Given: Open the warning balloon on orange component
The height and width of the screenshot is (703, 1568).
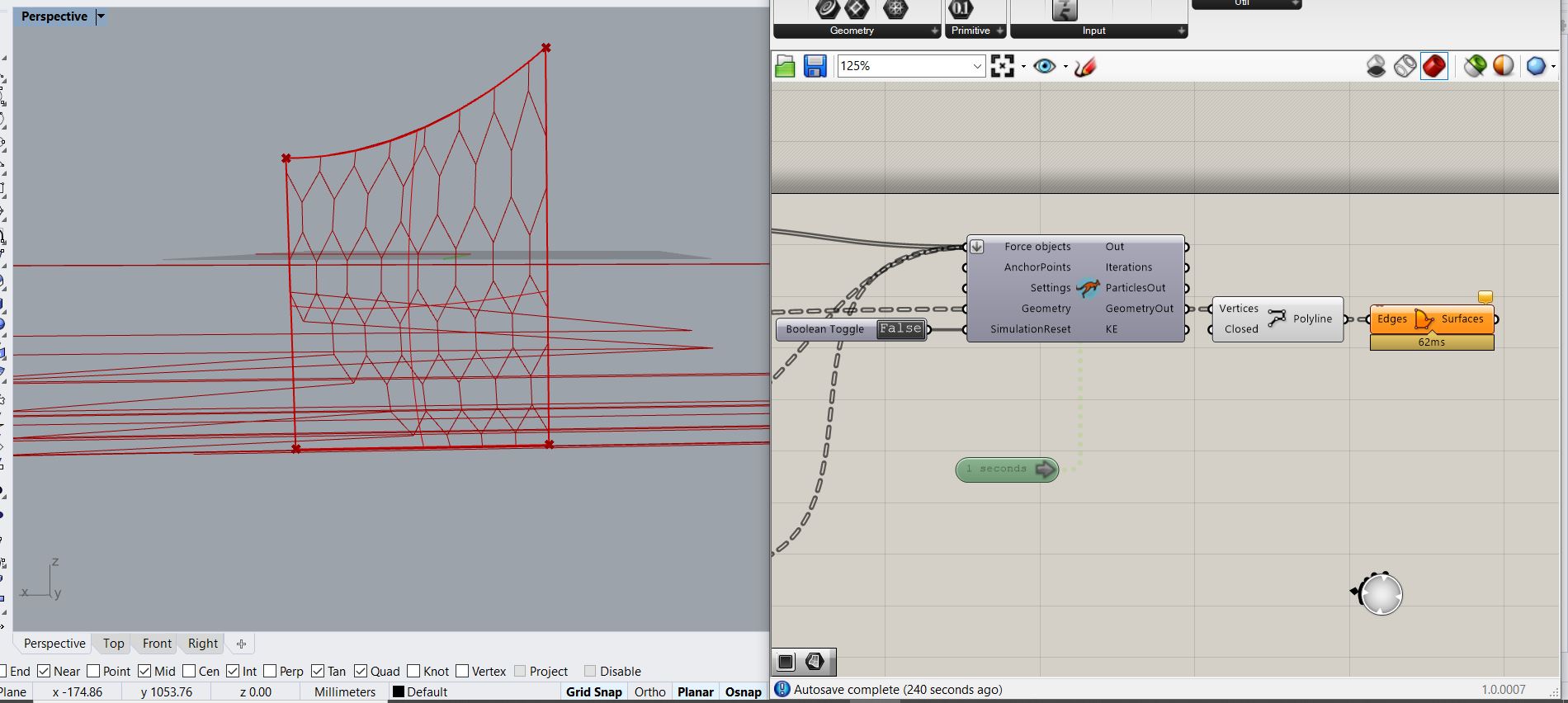Looking at the screenshot, I should click(1485, 297).
